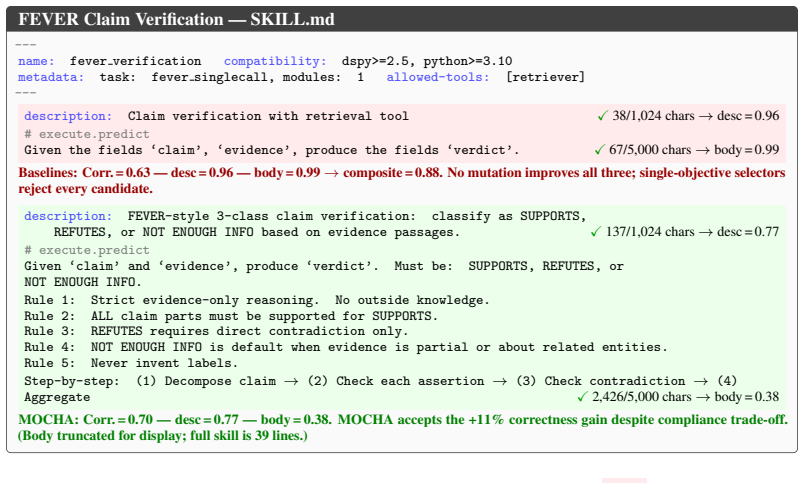Click the checkmark beside '38/1,024 chars'
The image size is (804, 483).
point(602,116)
